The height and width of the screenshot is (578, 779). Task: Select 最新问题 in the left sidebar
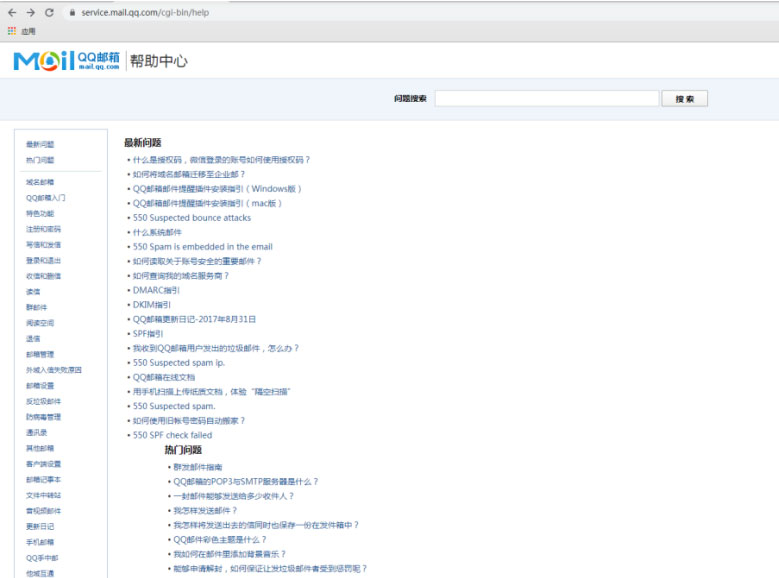coord(40,145)
